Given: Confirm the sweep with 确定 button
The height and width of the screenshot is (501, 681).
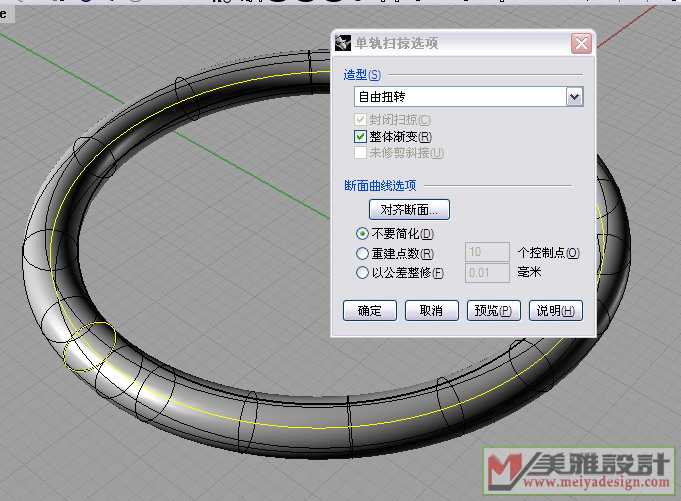Looking at the screenshot, I should coord(370,310).
